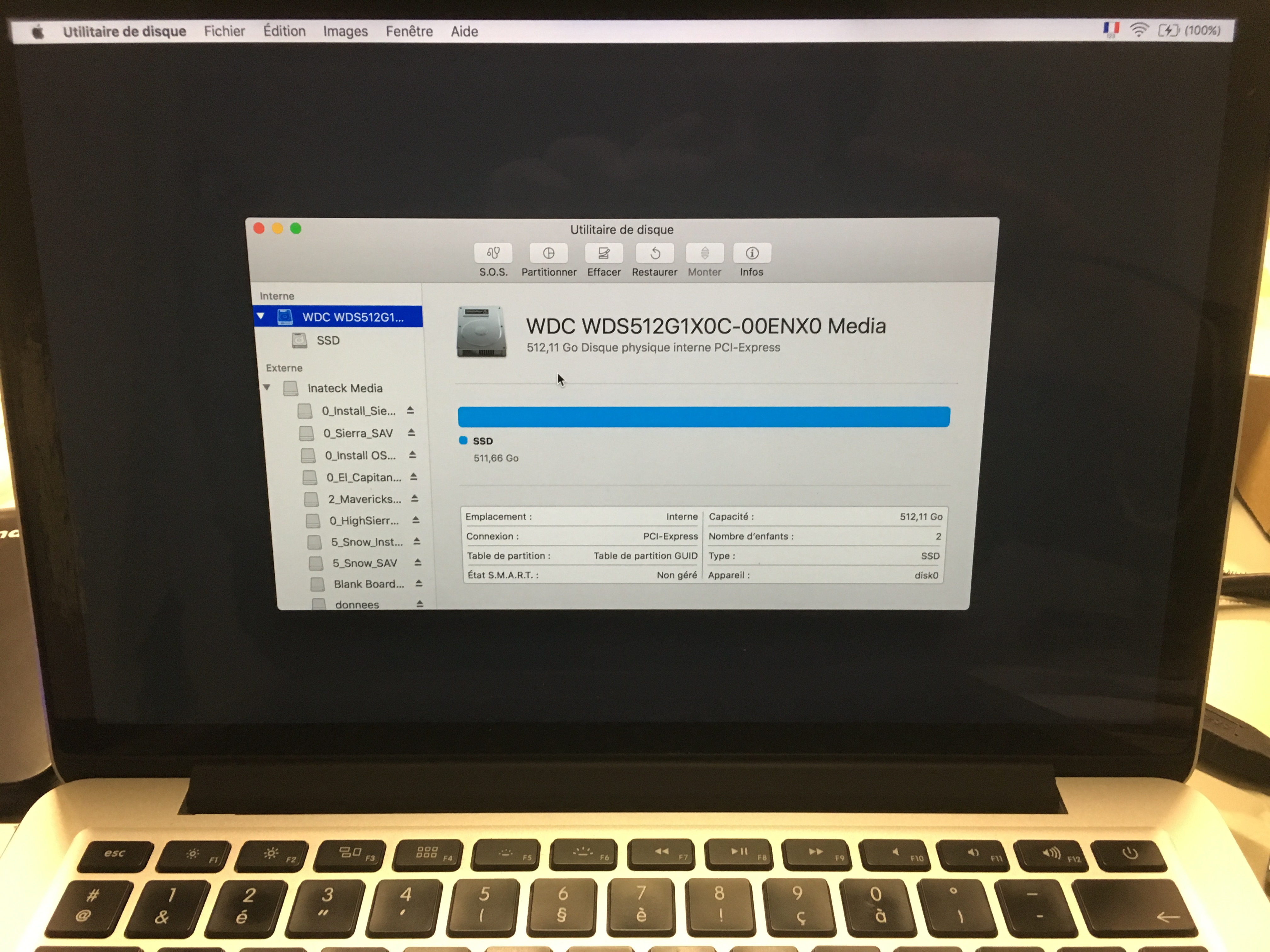1270x952 pixels.
Task: Zoom the window with the green button
Action: point(296,228)
